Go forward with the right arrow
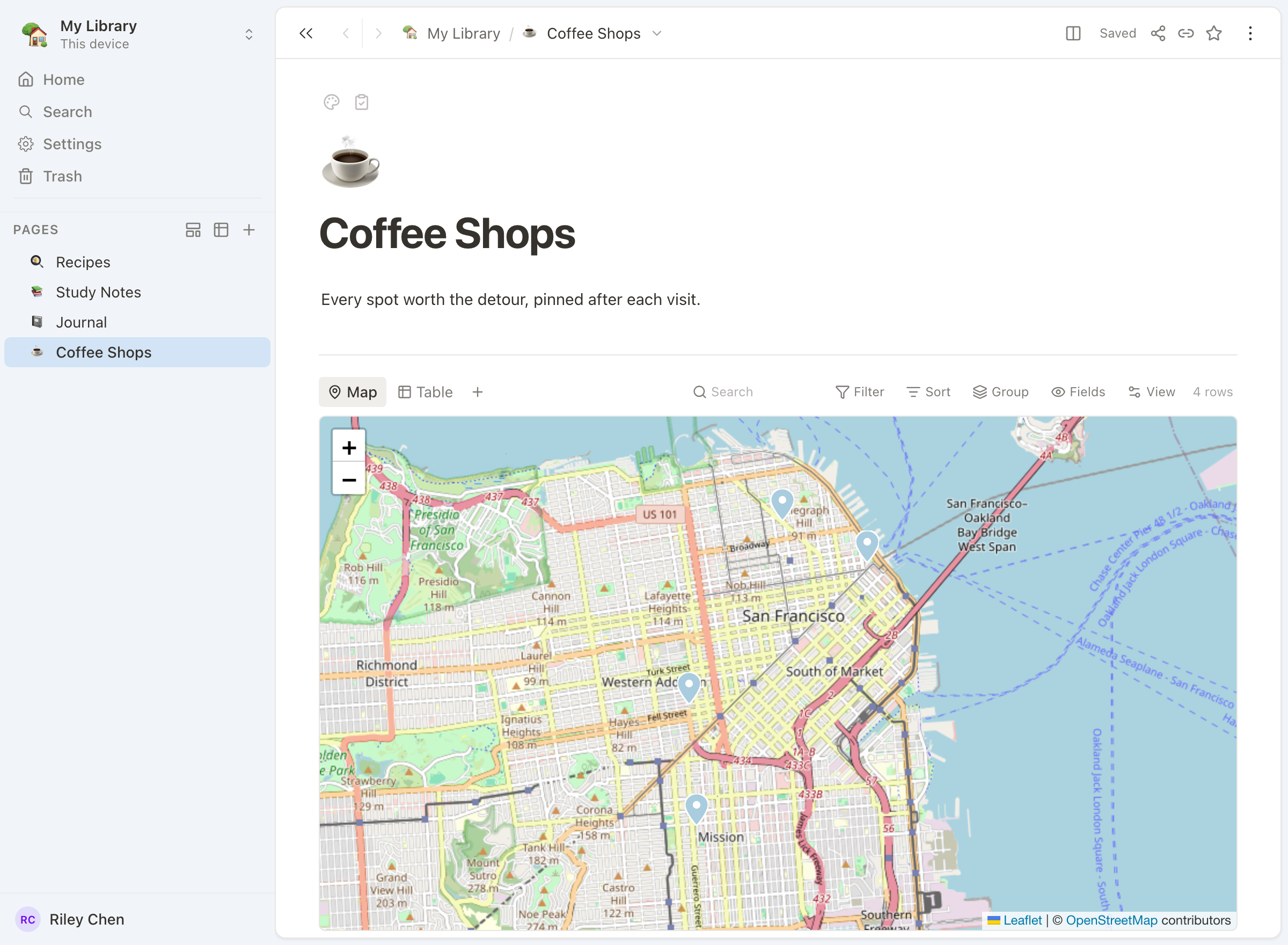This screenshot has width=1288, height=945. [x=378, y=33]
